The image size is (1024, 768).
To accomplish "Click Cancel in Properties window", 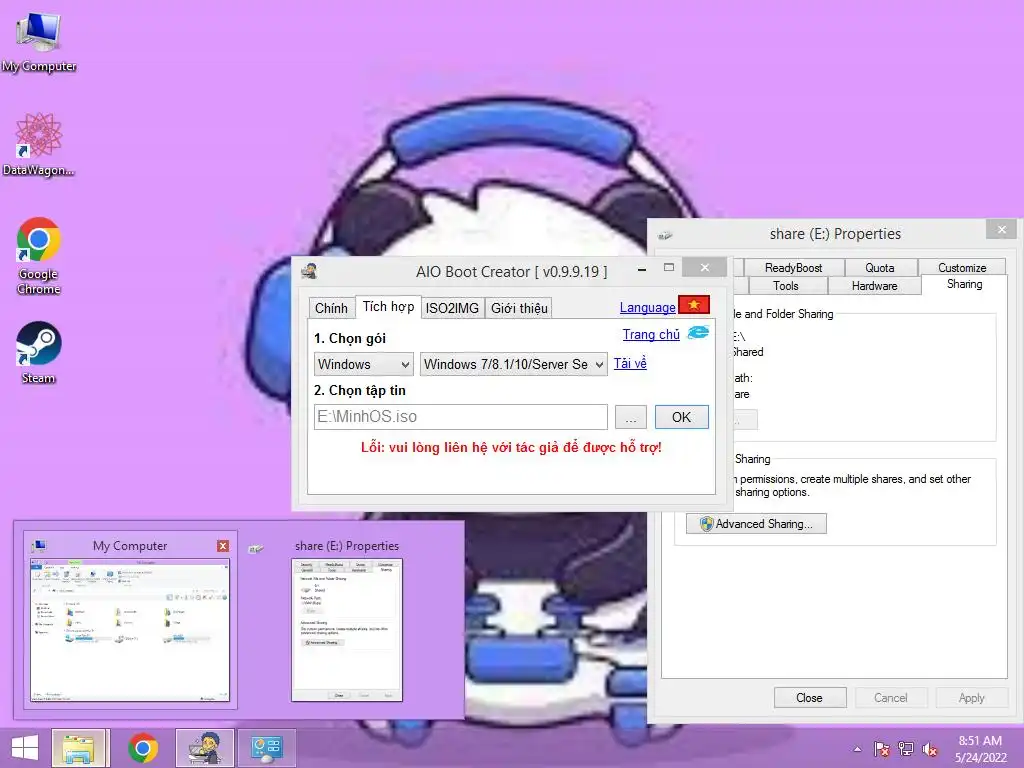I will click(891, 698).
